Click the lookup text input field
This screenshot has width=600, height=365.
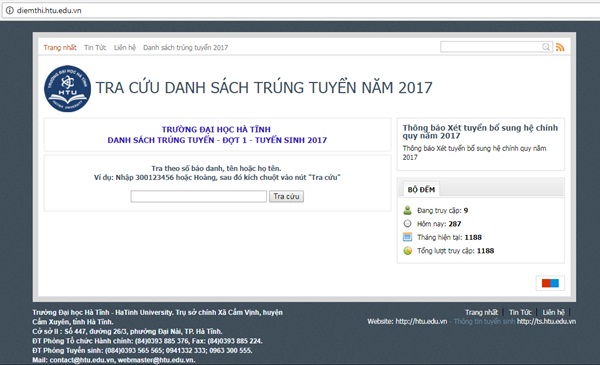(199, 196)
